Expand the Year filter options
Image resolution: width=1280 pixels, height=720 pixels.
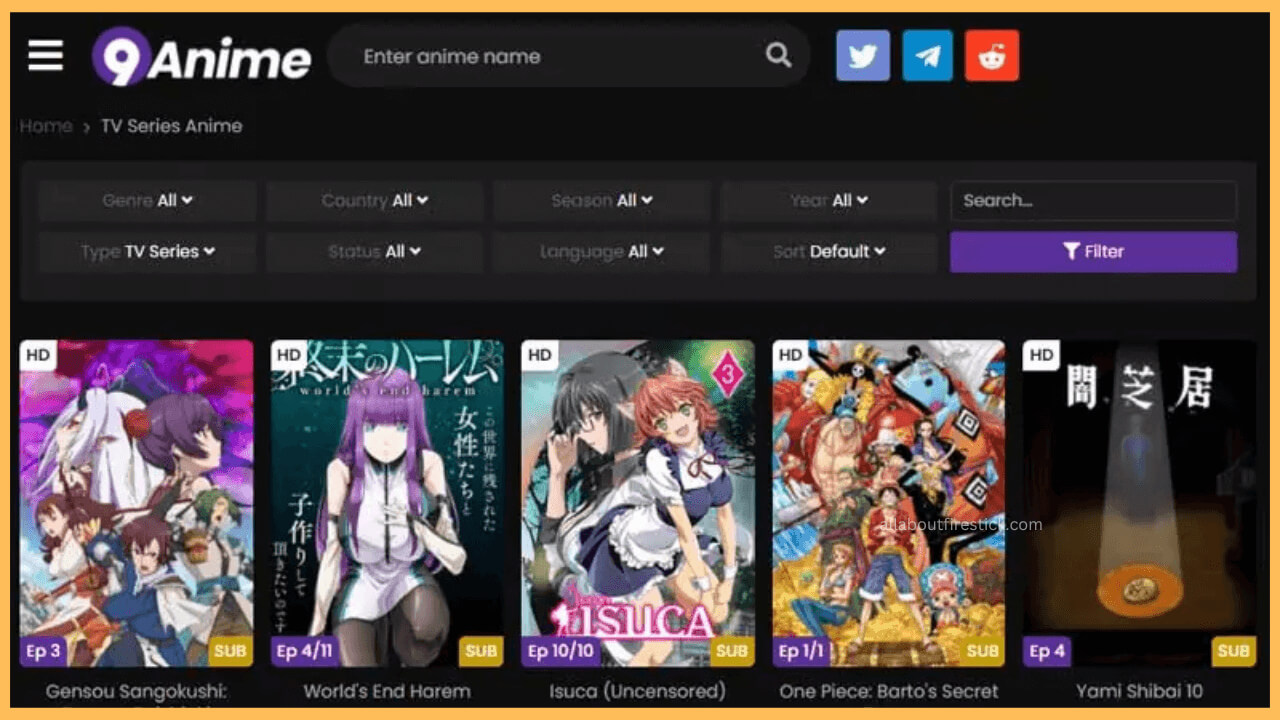(x=829, y=200)
